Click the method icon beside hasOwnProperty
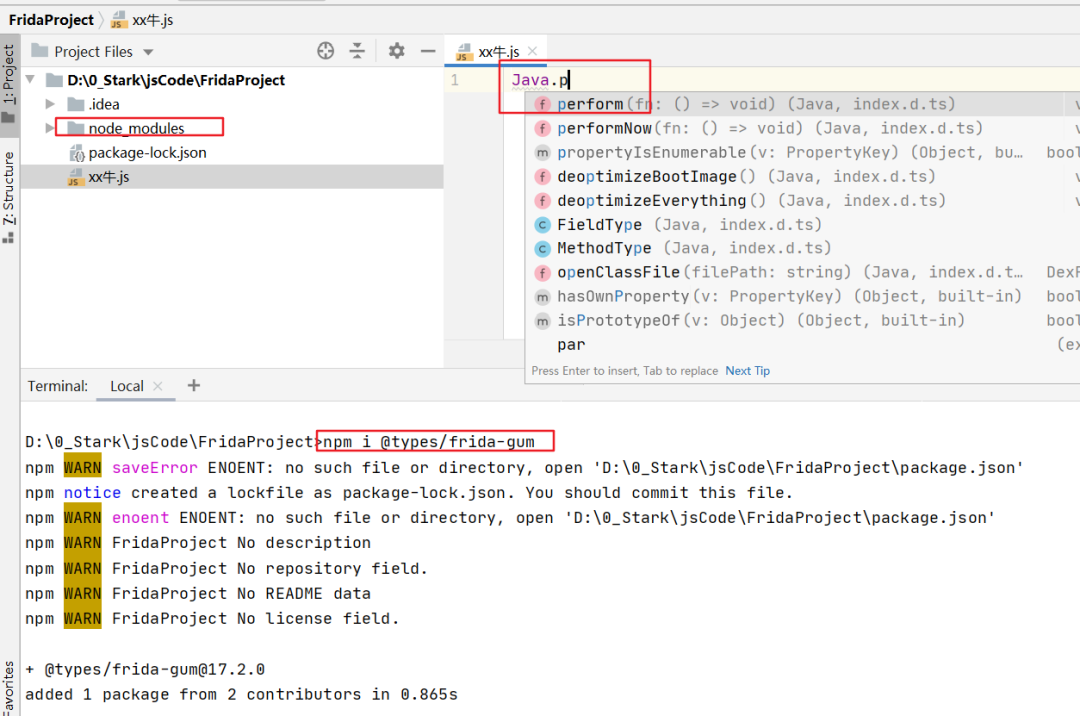Viewport: 1080px width, 716px height. [543, 297]
